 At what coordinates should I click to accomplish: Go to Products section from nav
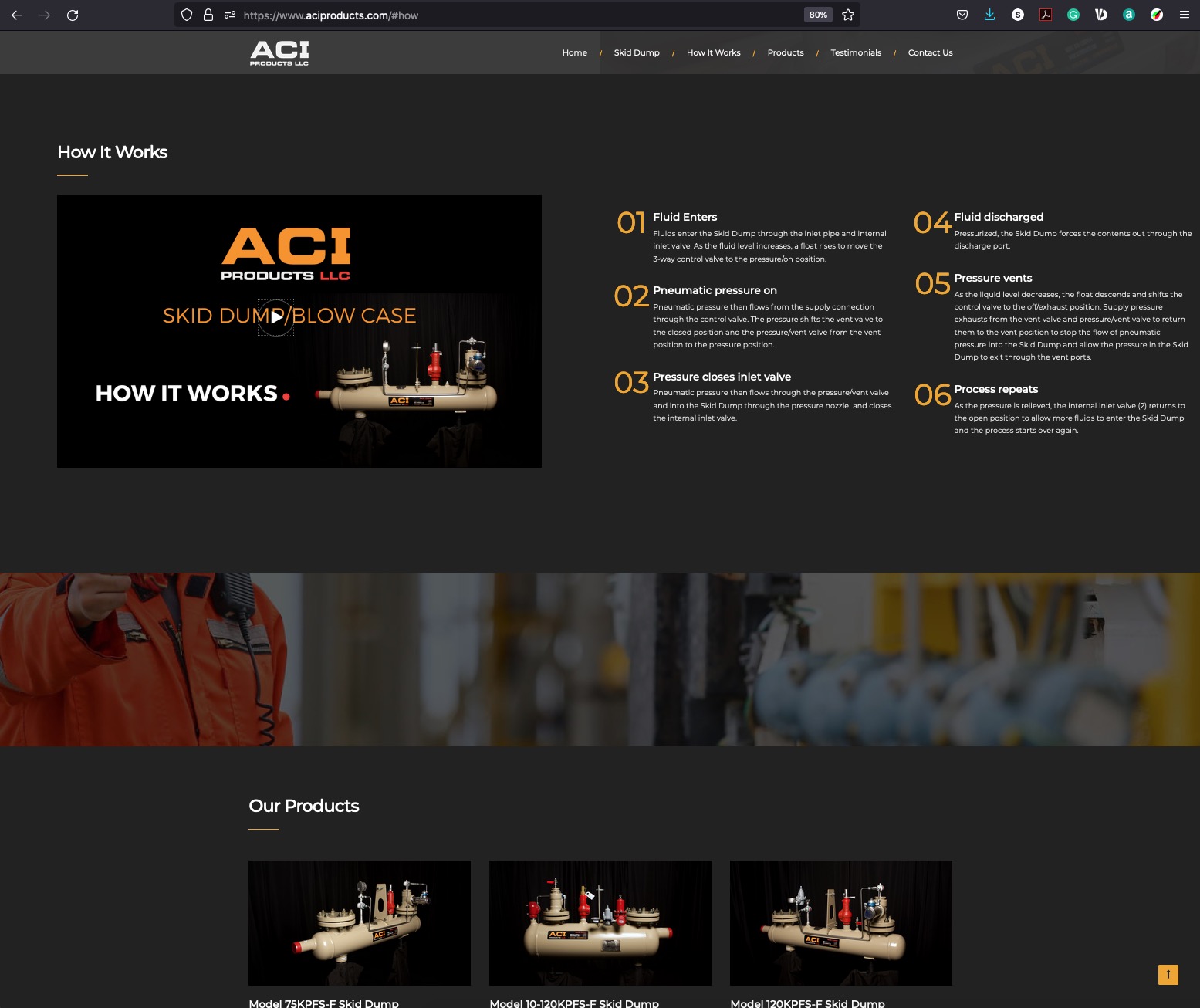(x=786, y=52)
